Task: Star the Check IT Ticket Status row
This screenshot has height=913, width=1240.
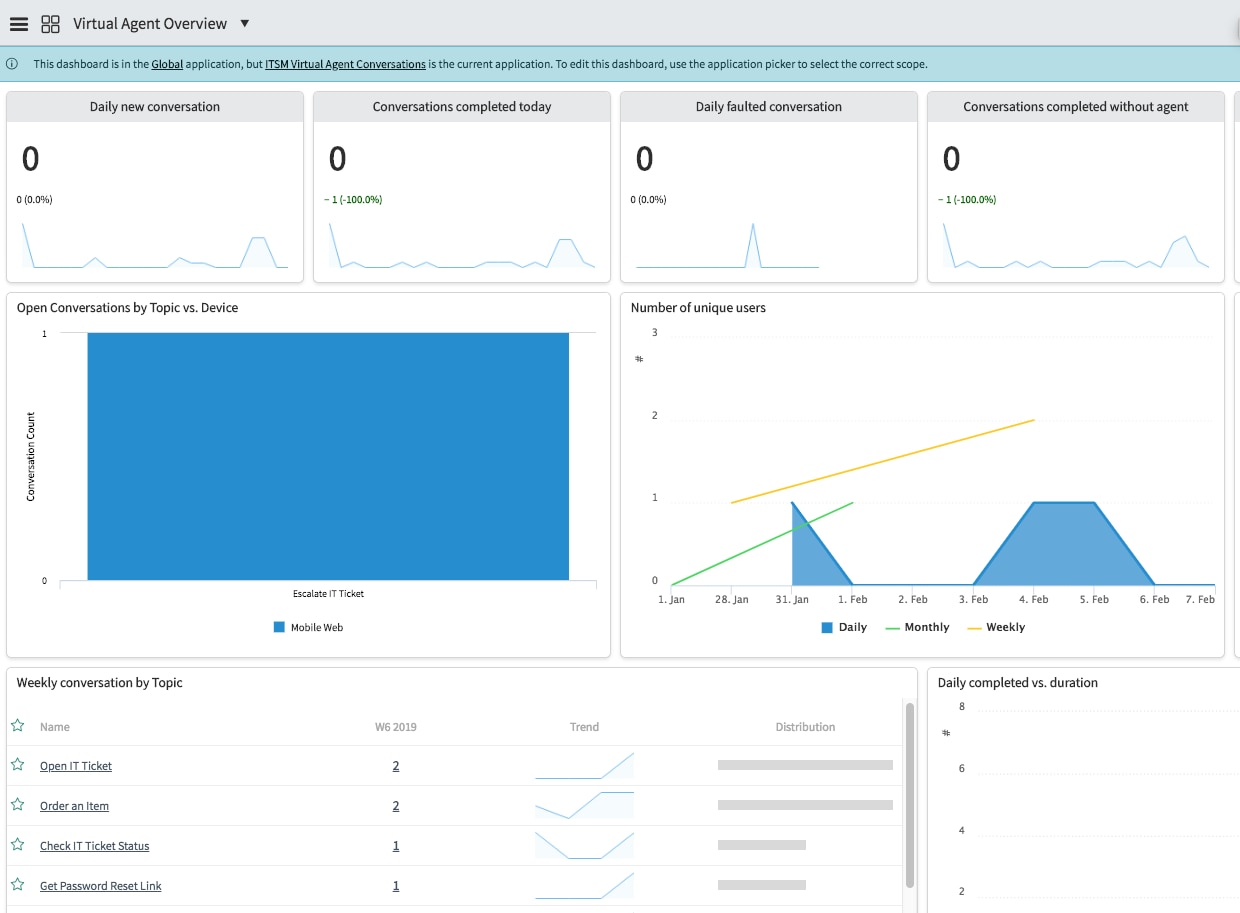Action: (x=17, y=845)
